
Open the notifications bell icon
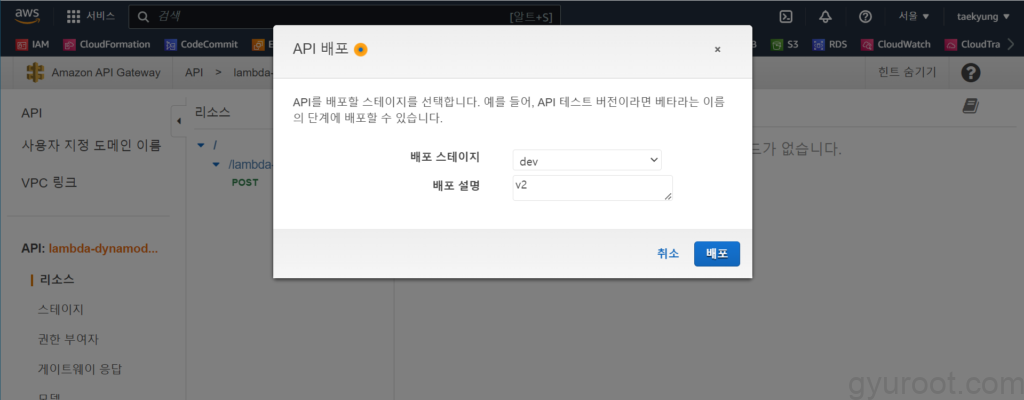825,17
